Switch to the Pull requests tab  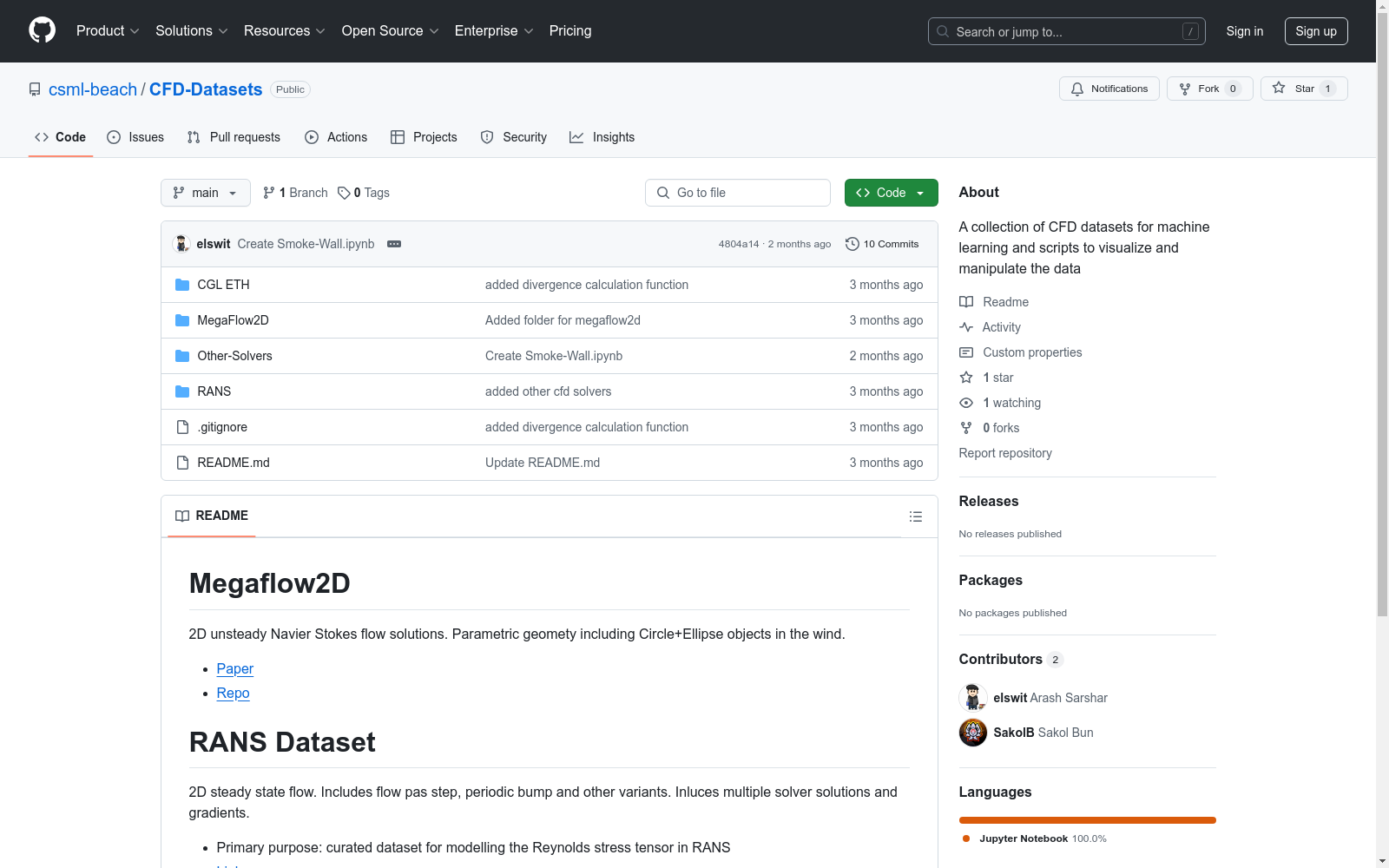[234, 137]
